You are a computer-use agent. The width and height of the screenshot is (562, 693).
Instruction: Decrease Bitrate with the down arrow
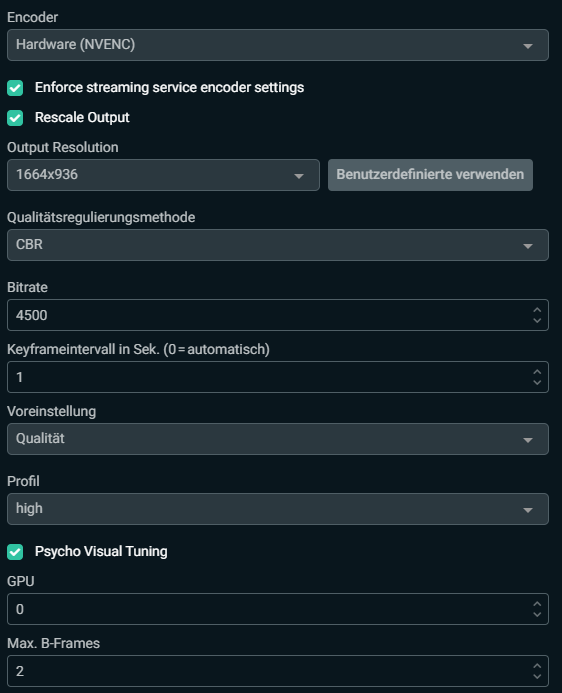click(x=537, y=320)
